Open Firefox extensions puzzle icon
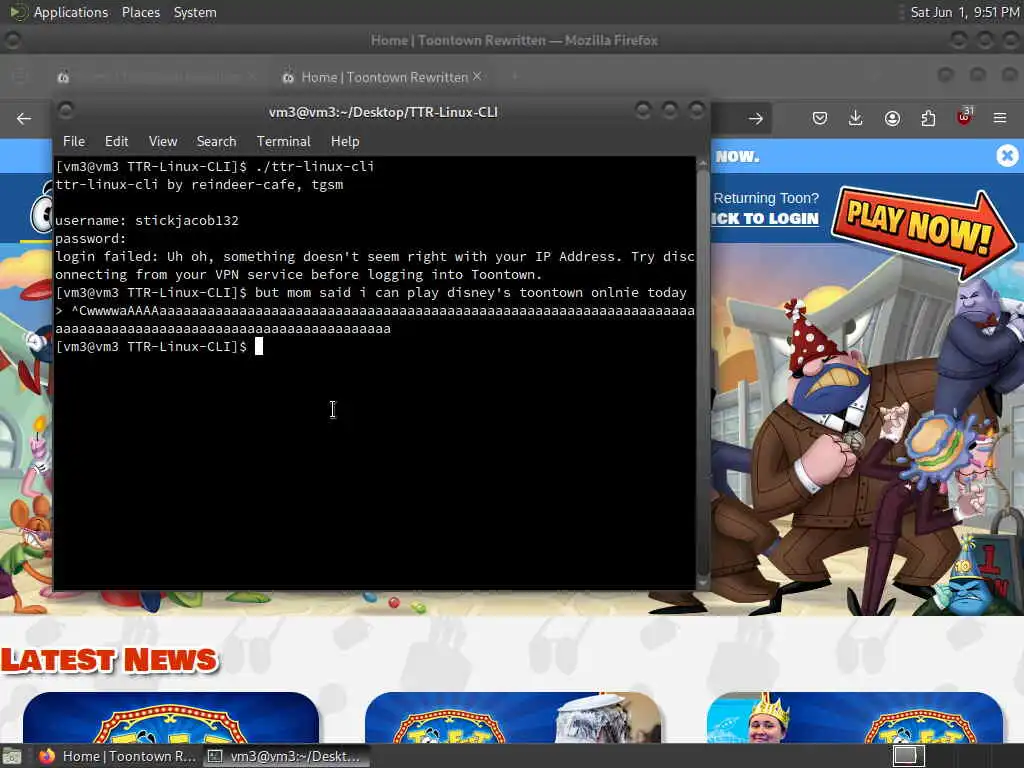Image resolution: width=1024 pixels, height=768 pixels. click(928, 118)
